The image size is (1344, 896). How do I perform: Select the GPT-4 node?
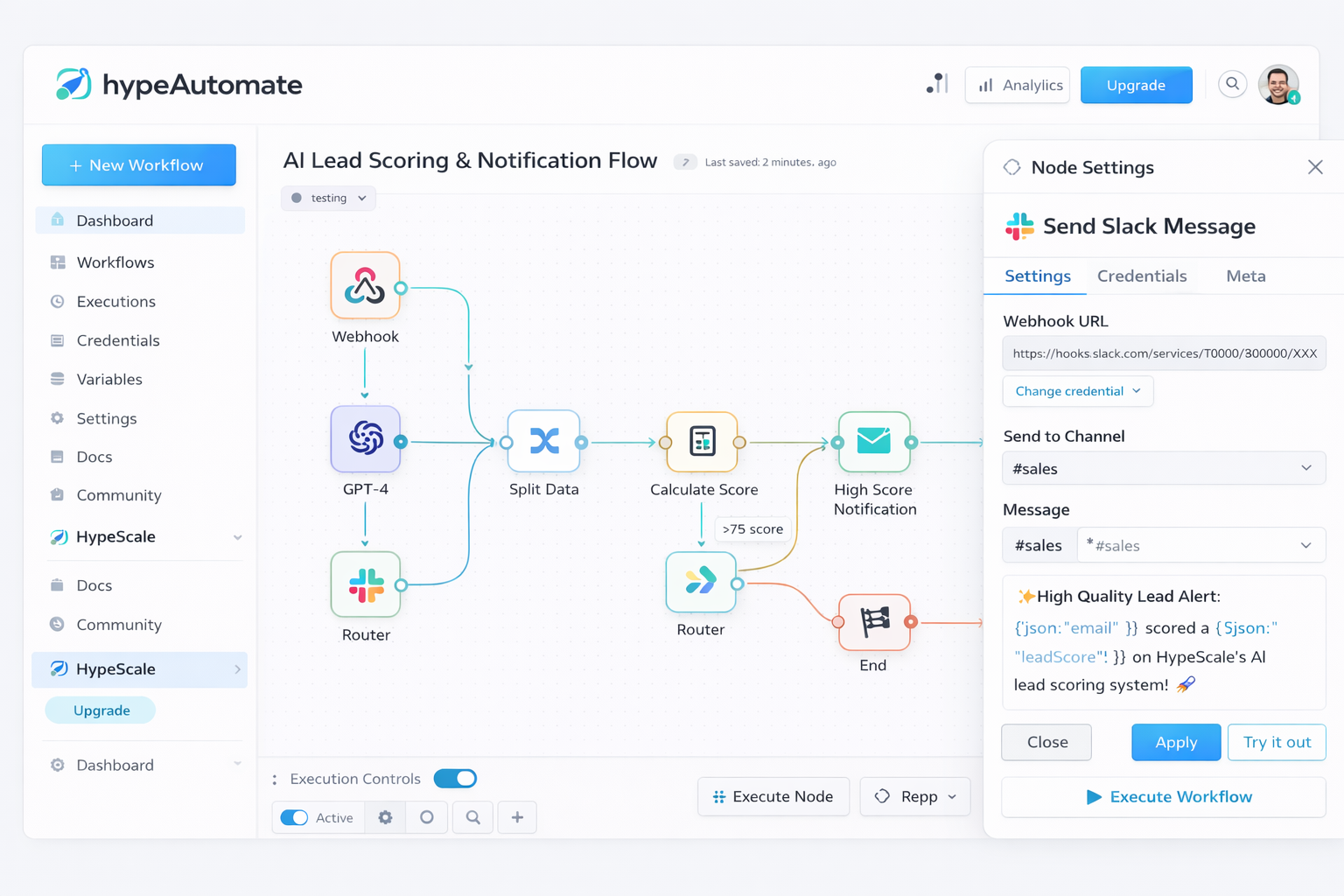pos(366,439)
